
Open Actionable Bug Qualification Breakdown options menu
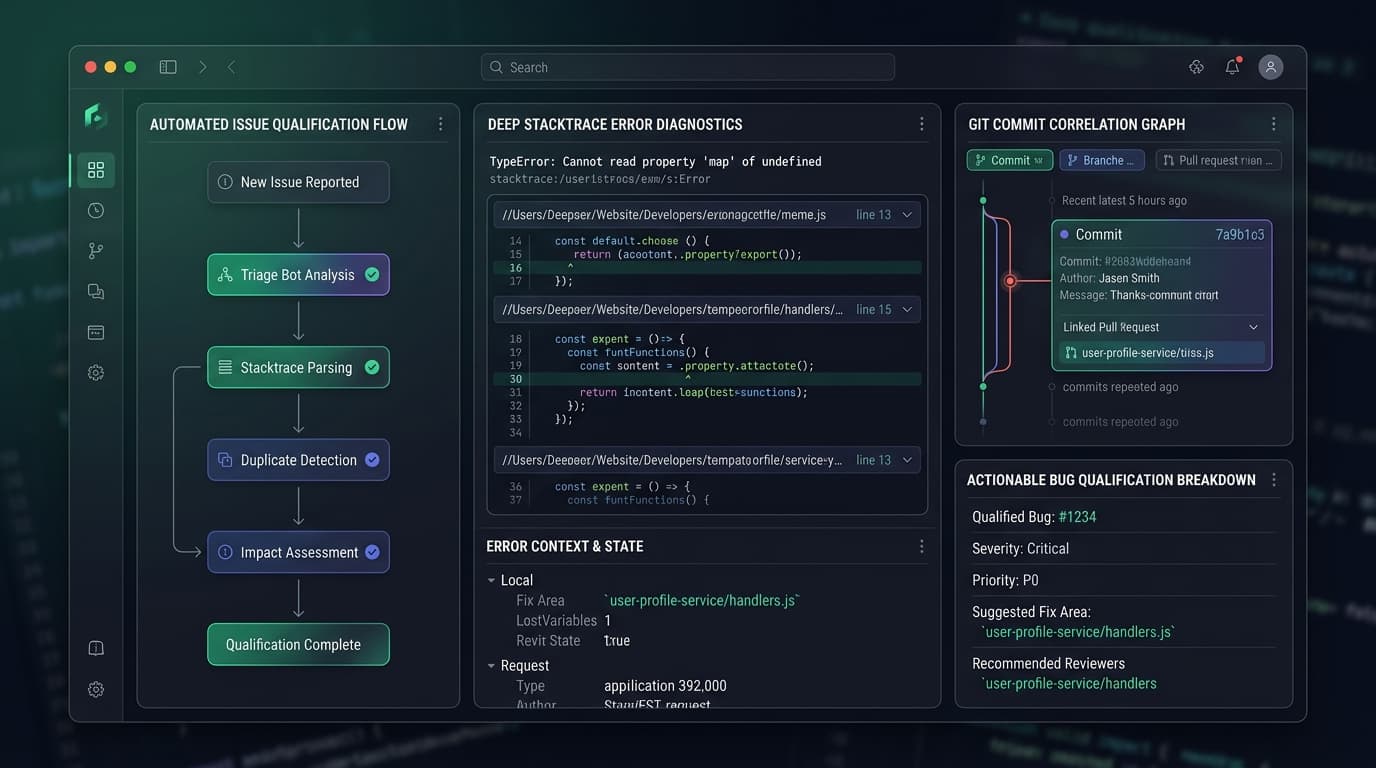(1273, 480)
